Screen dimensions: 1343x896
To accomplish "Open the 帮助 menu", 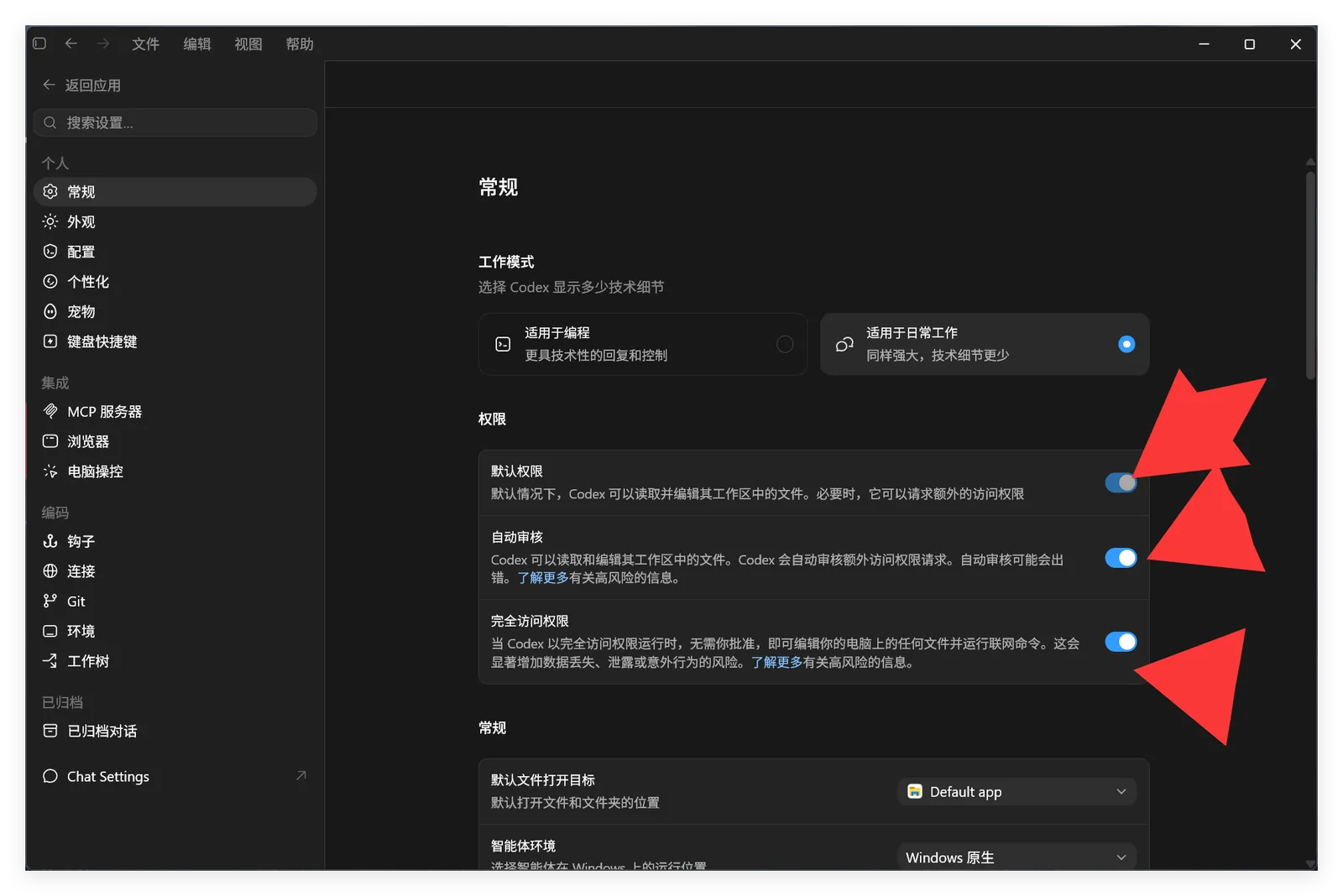I will pyautogui.click(x=300, y=44).
